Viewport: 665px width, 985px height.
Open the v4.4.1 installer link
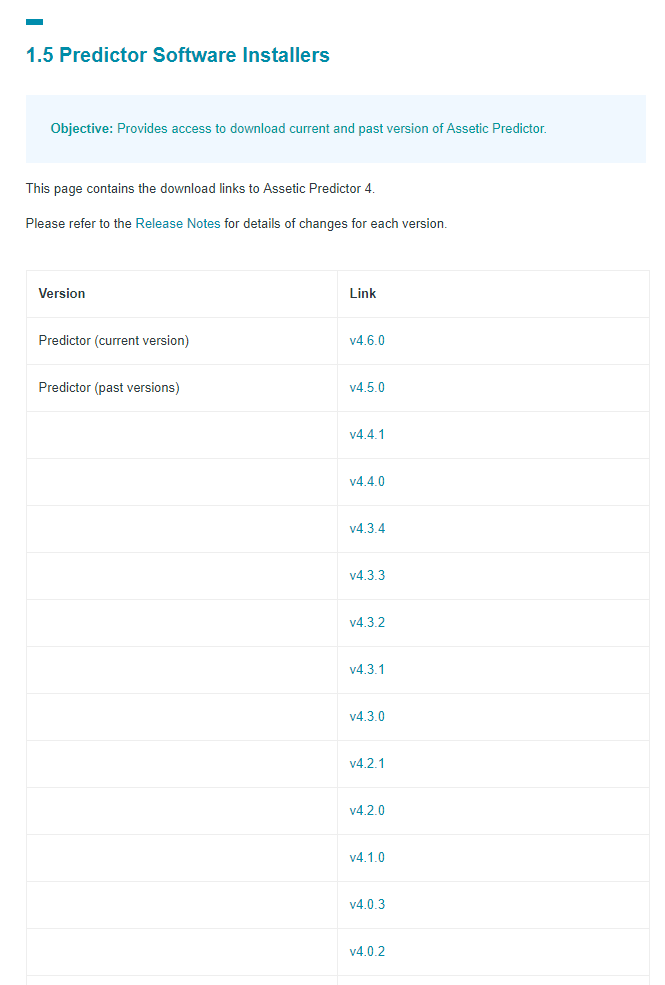(367, 435)
